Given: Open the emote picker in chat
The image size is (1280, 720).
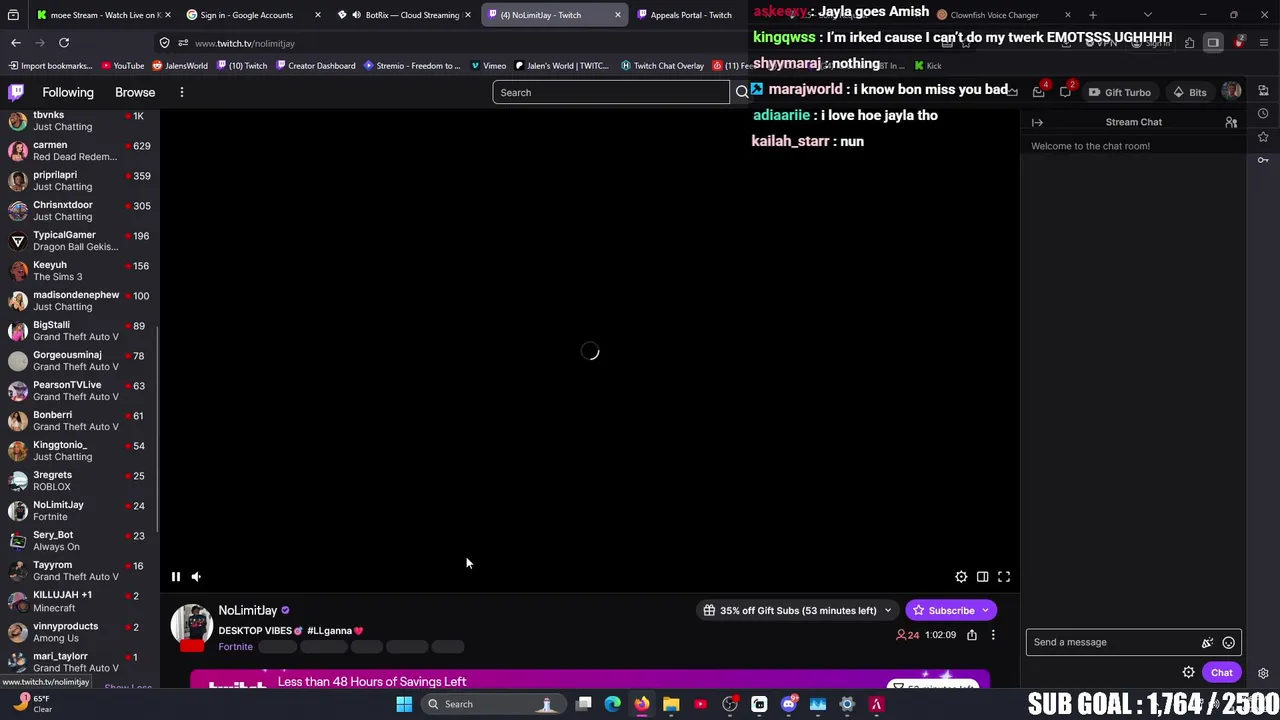Looking at the screenshot, I should [x=1228, y=642].
